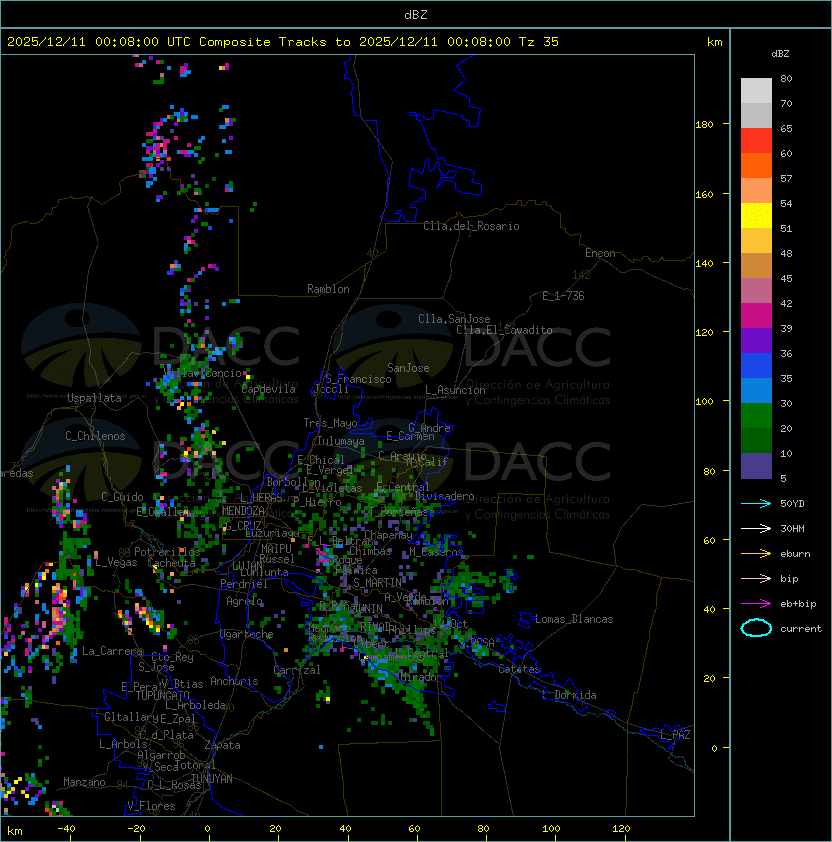
Task: Click the 'G_CRUZ' city label
Action: 243,525
